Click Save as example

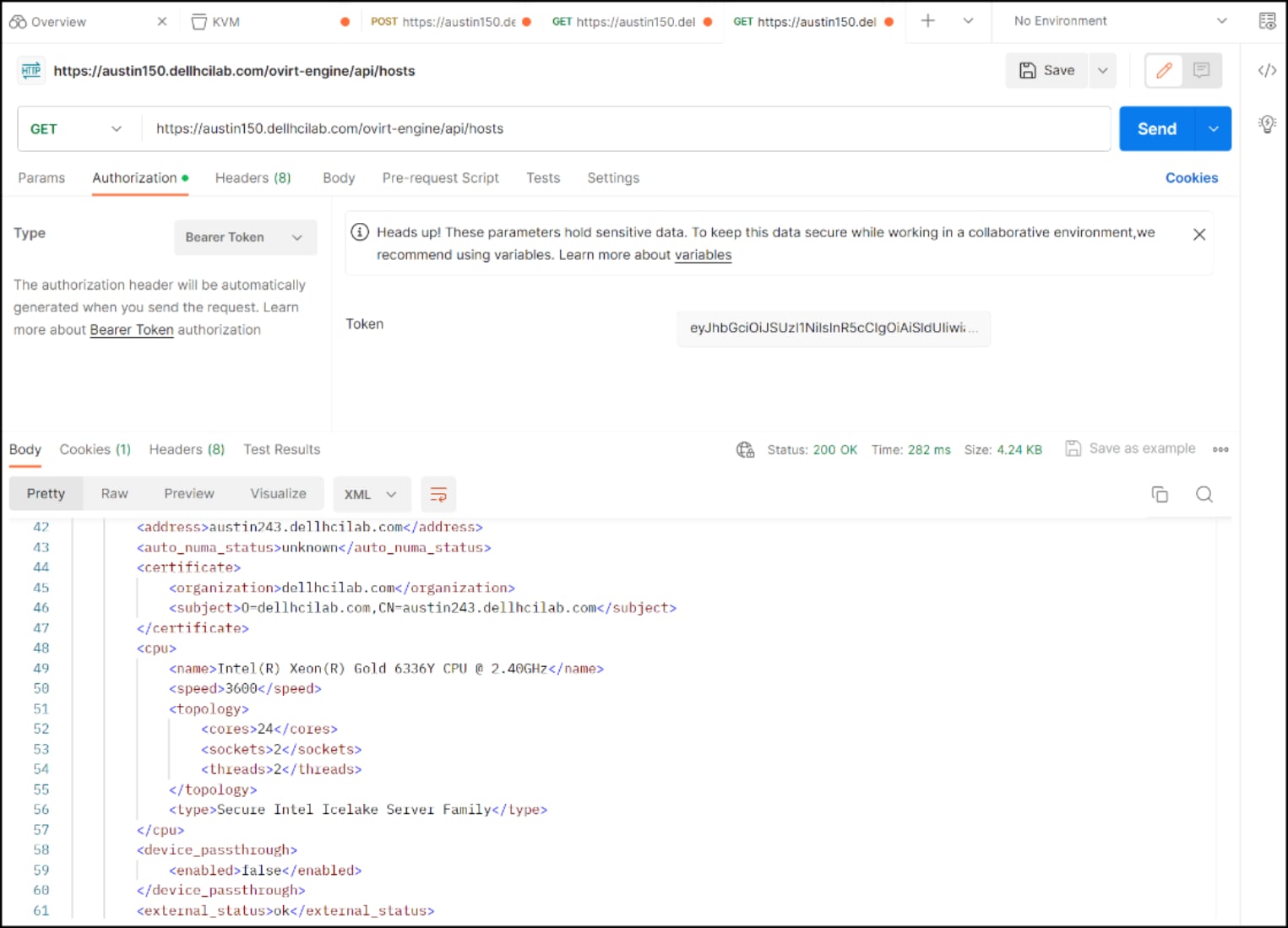pos(1130,448)
